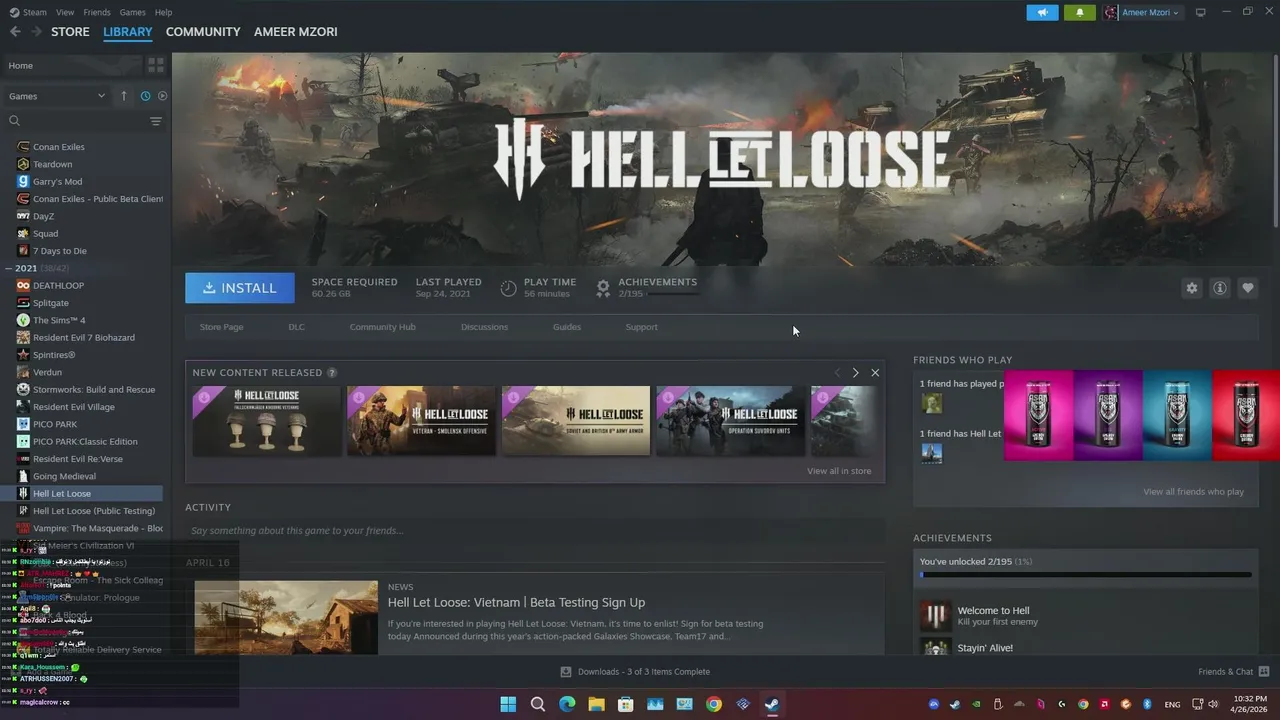Viewport: 1280px width, 720px height.
Task: Switch to Big Picture mode icon
Action: point(1200,12)
